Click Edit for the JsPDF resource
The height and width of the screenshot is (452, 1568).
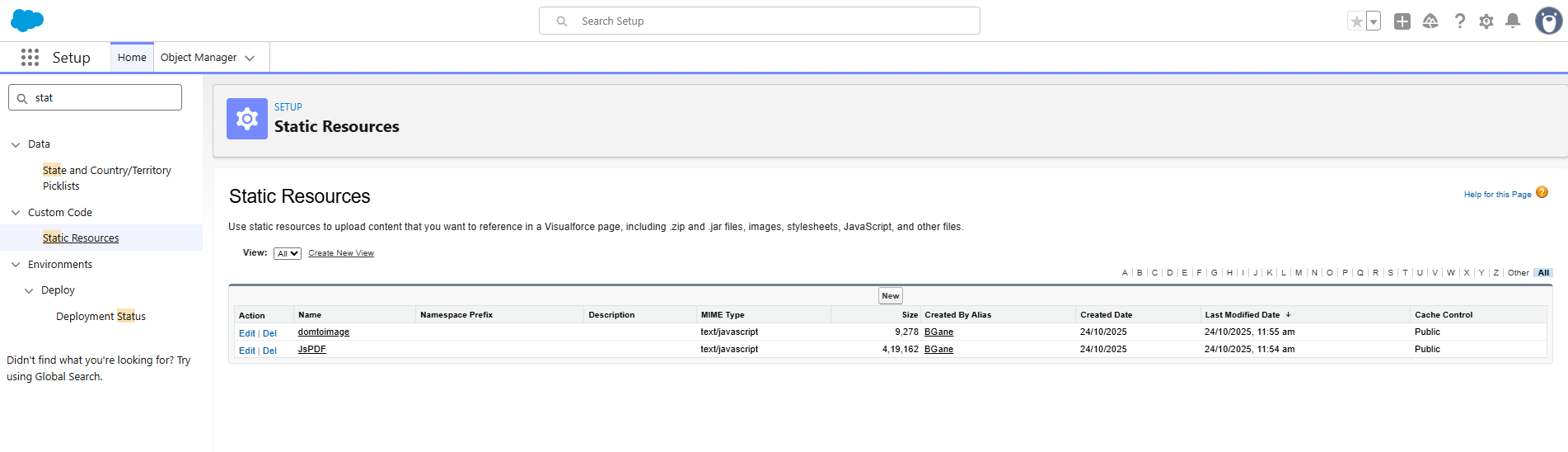point(246,351)
